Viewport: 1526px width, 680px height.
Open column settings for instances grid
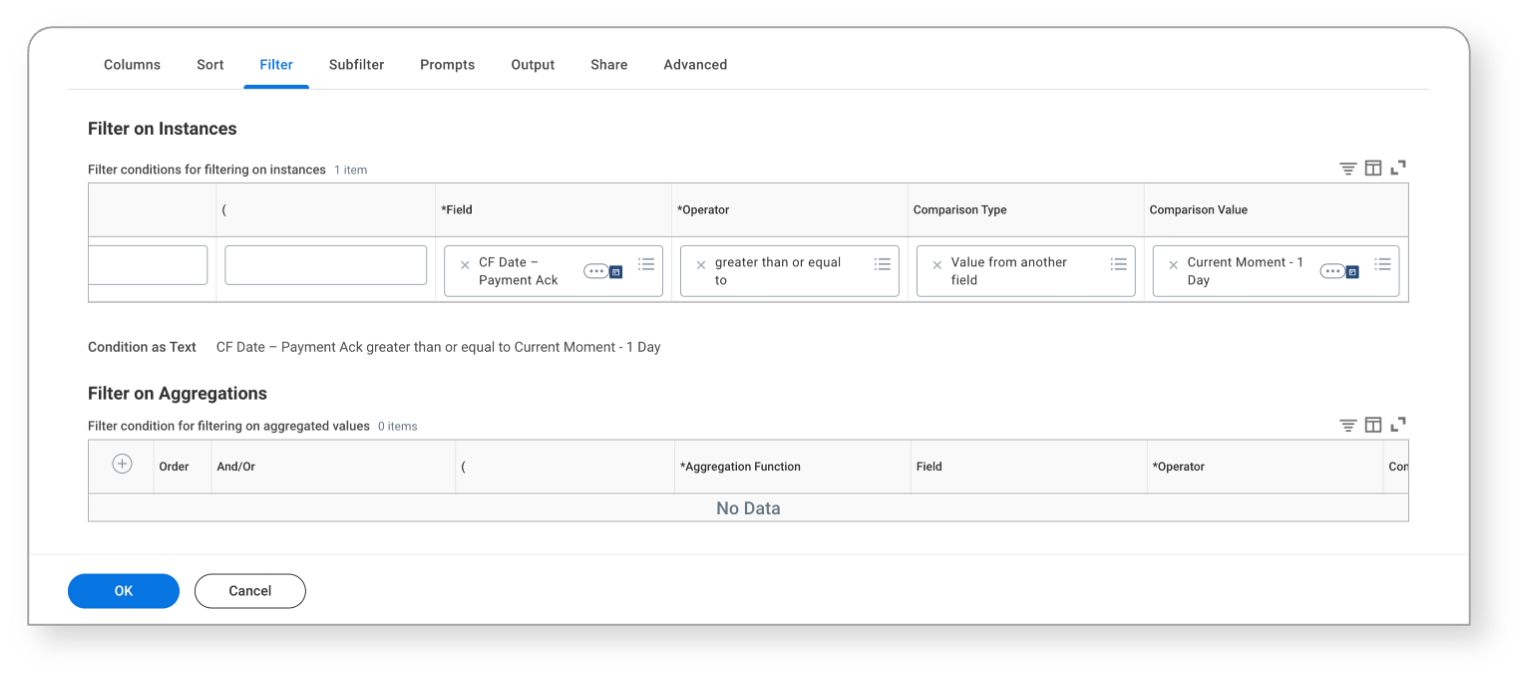coord(1373,169)
